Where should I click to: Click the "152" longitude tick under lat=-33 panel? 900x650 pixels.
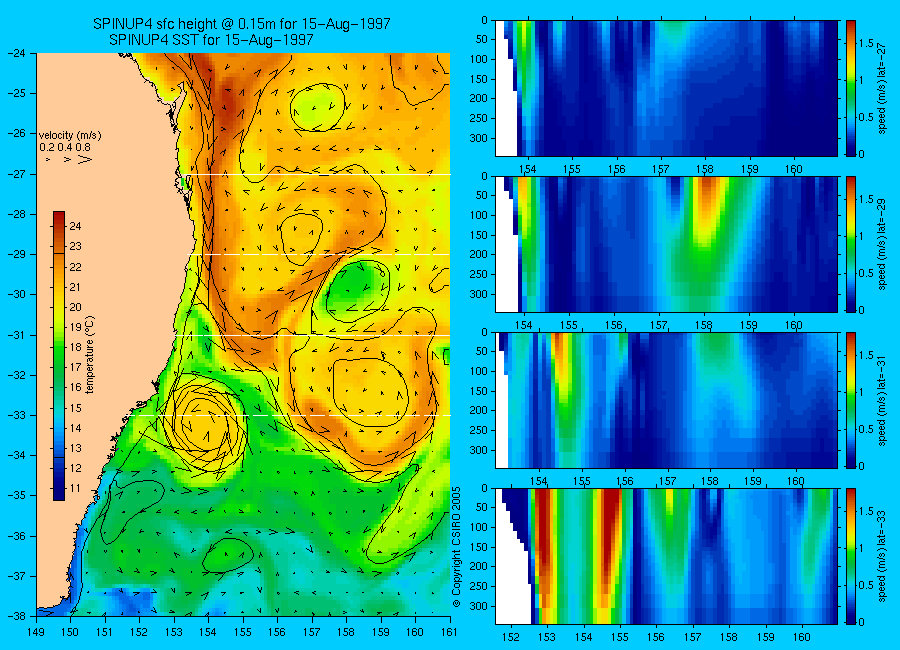pos(511,637)
